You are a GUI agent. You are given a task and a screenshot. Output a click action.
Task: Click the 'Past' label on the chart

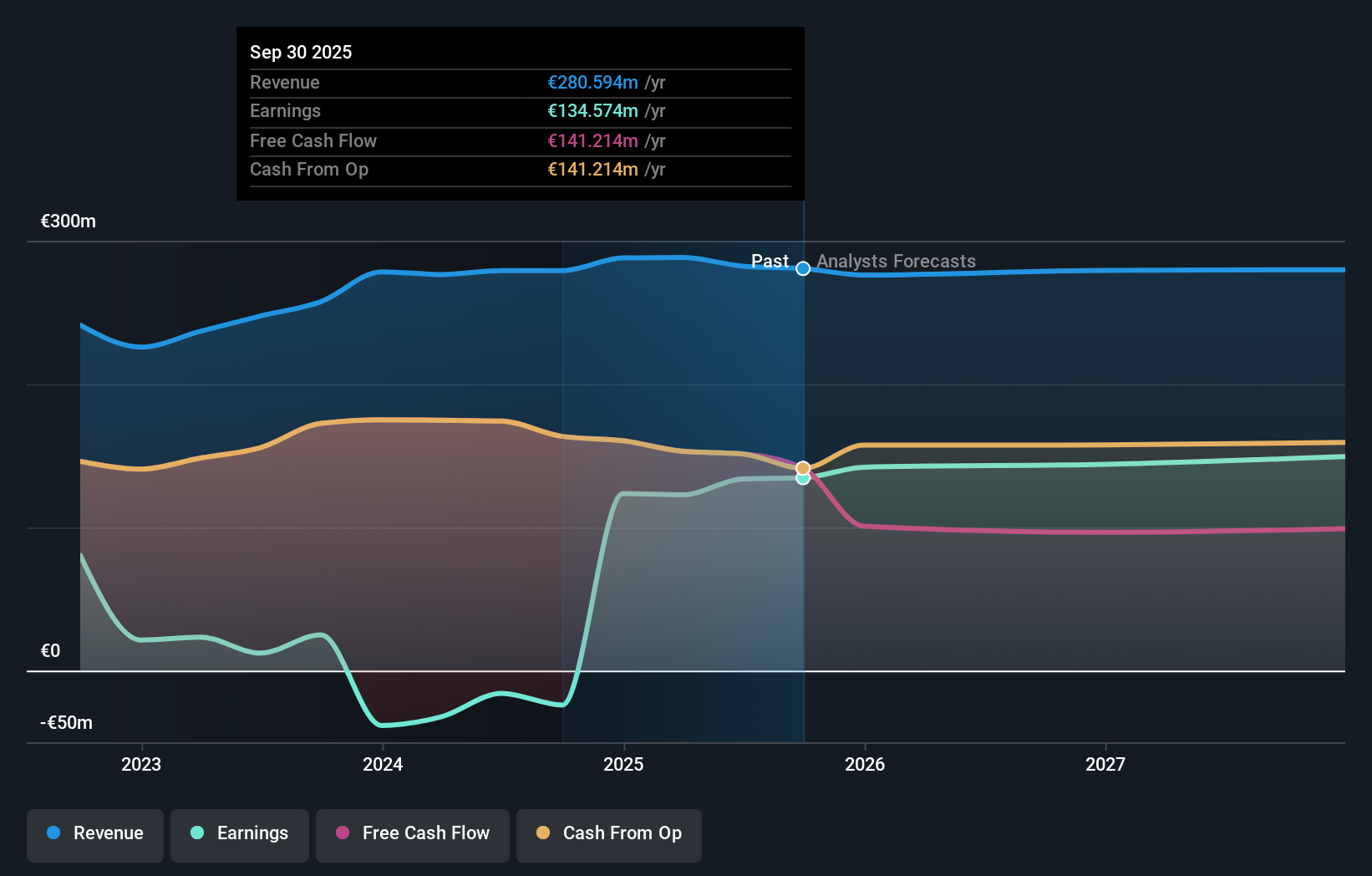pos(770,261)
